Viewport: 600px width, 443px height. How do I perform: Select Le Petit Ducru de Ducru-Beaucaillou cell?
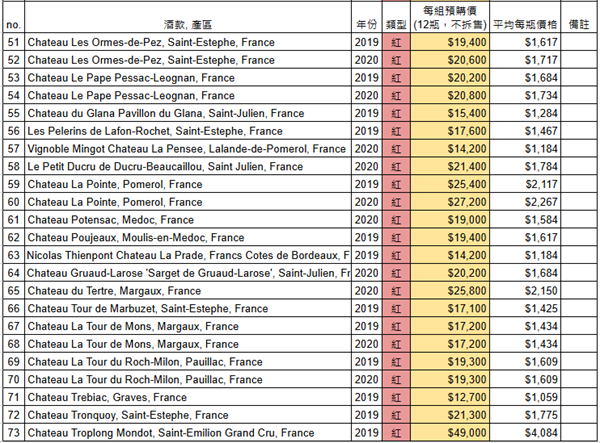188,166
